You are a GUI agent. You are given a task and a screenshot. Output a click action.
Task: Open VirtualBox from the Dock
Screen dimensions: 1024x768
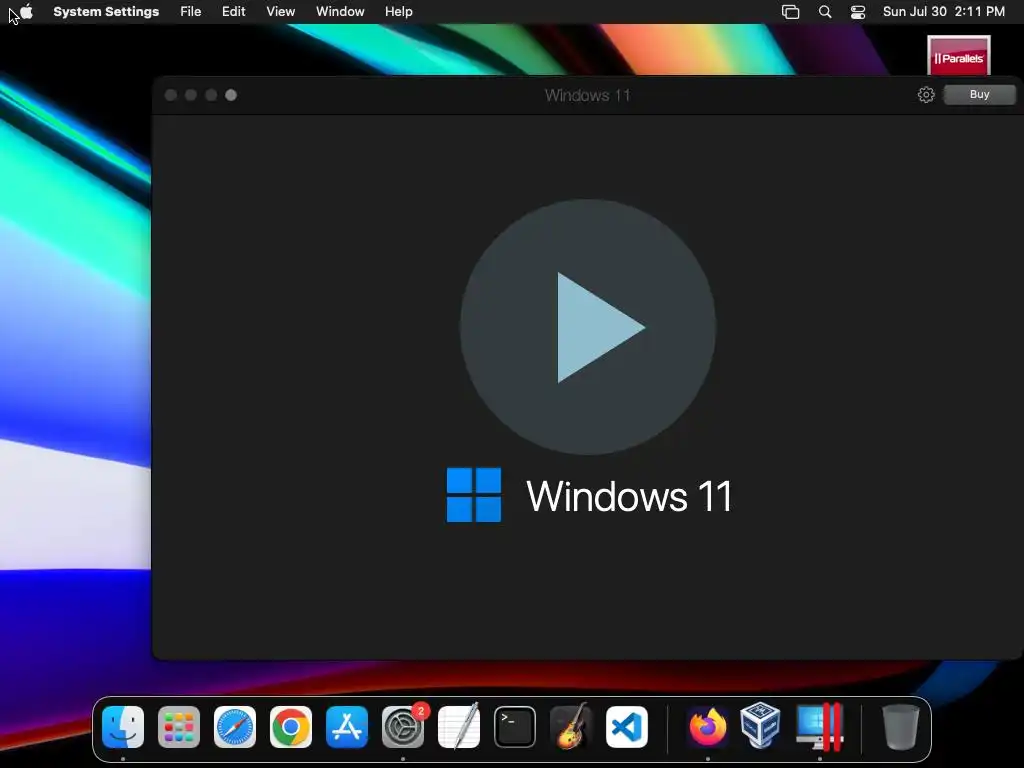(x=760, y=725)
